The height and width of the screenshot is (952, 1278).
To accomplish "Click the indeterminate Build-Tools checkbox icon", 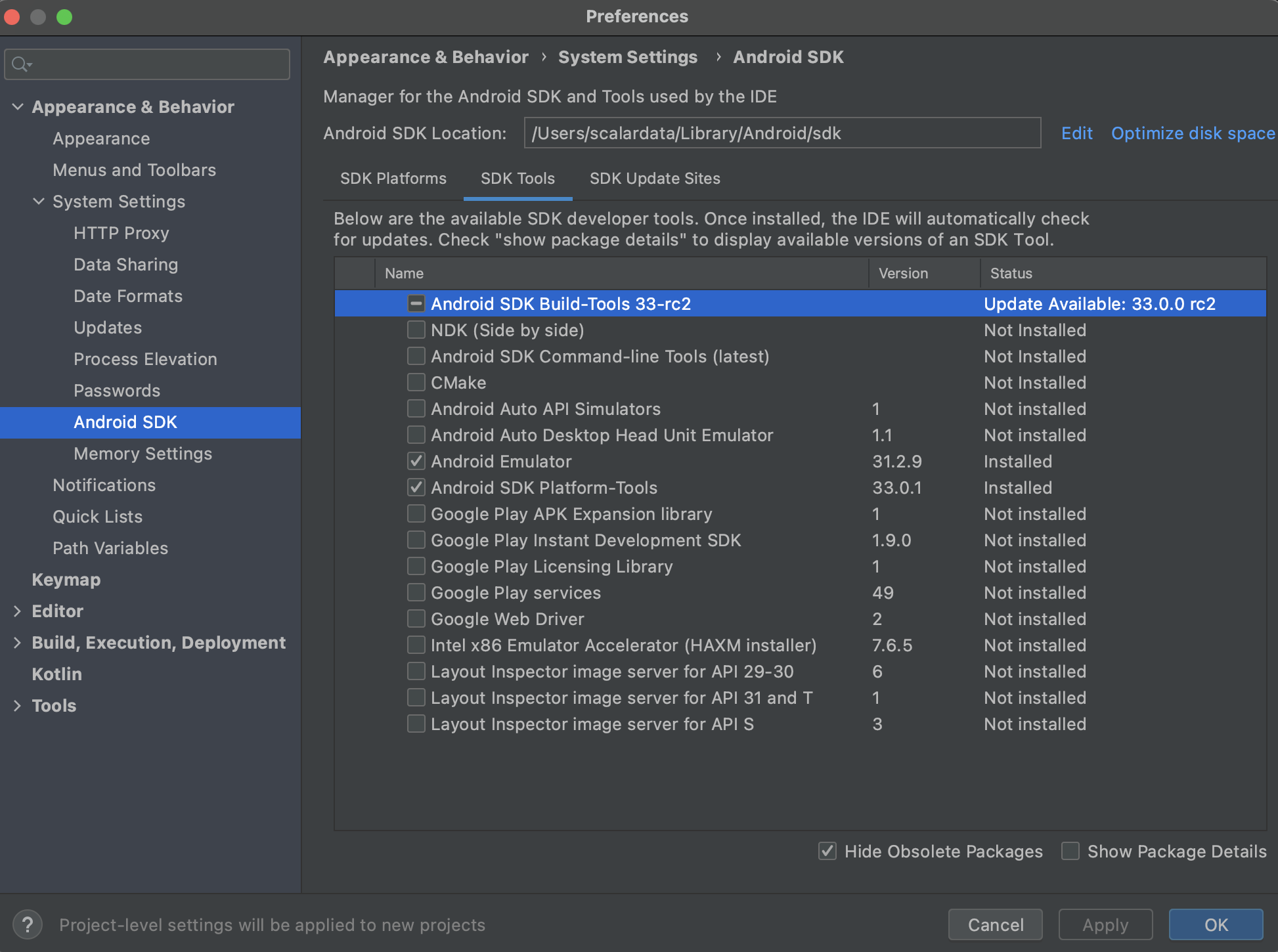I will point(416,303).
